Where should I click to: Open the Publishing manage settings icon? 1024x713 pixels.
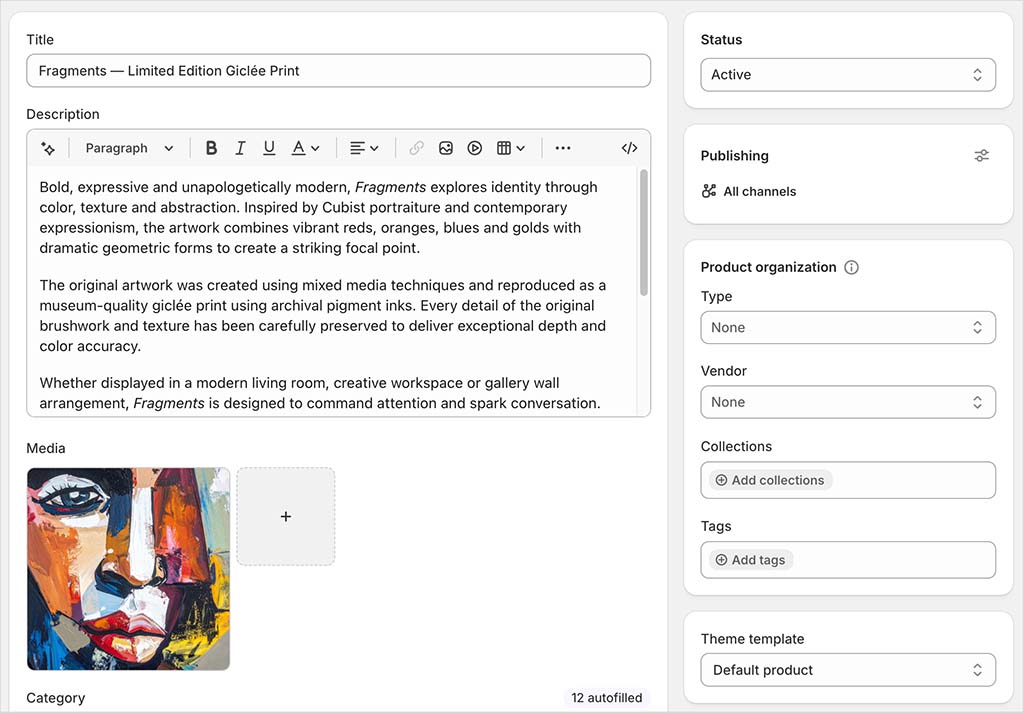(981, 155)
